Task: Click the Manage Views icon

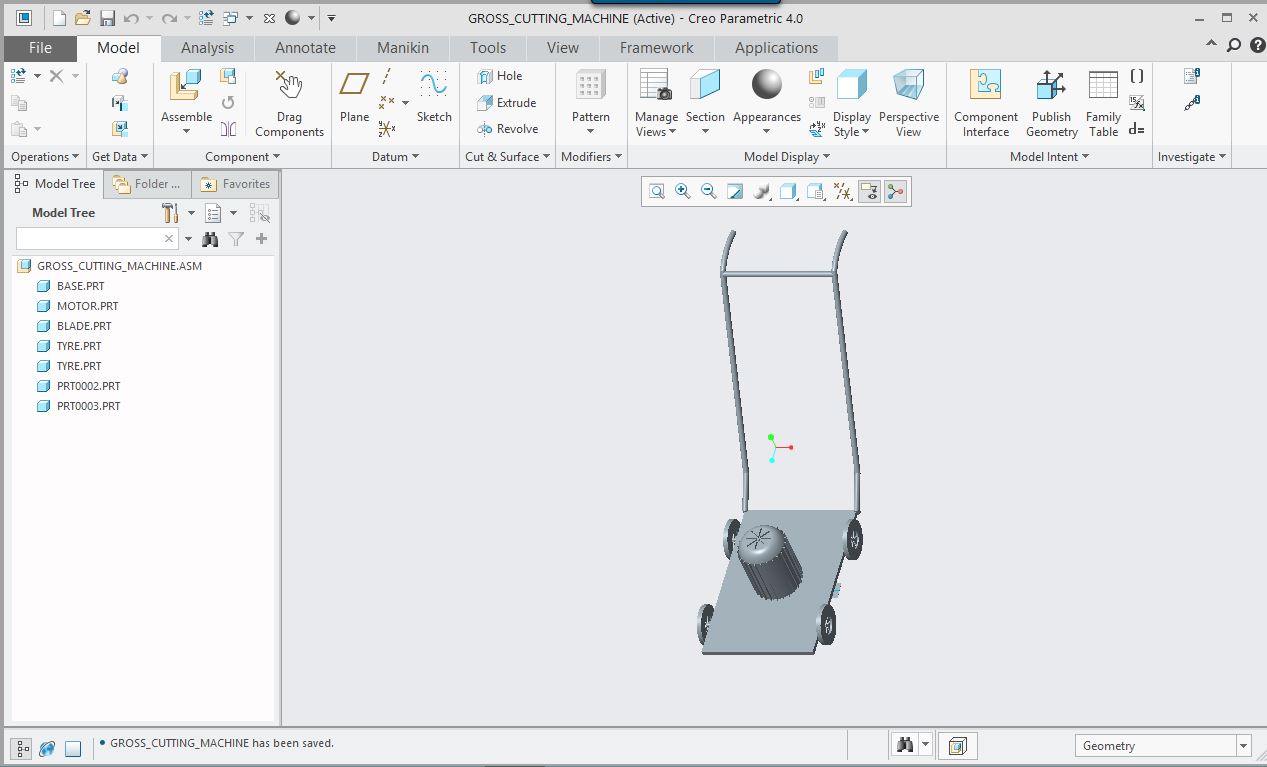Action: pyautogui.click(x=656, y=86)
